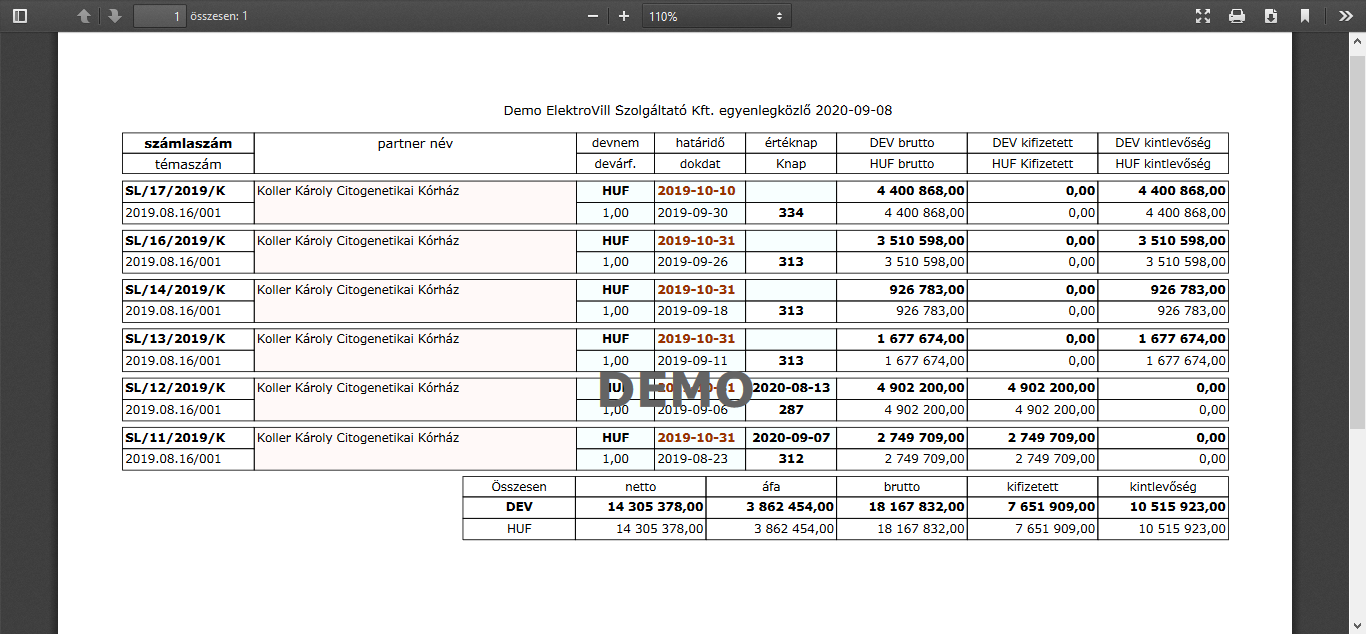Switch to presentation mode
Screen dimensions: 1366x634
point(1203,16)
